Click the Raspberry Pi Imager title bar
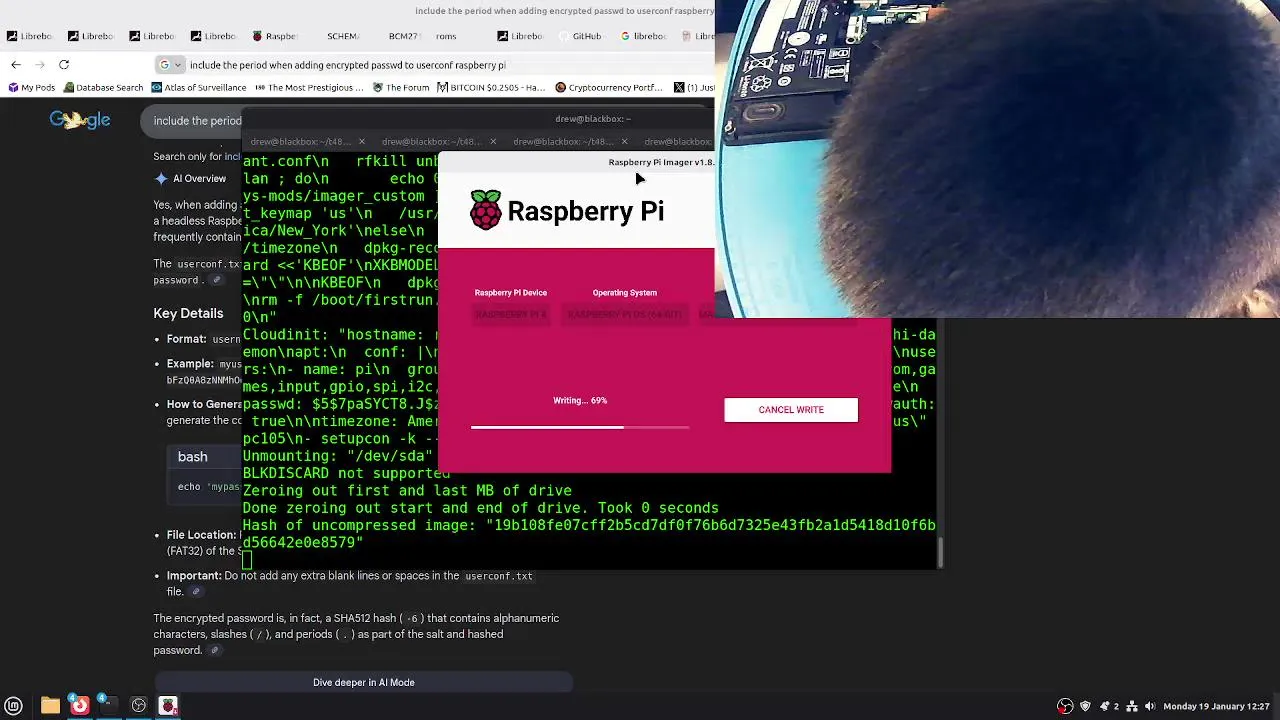The image size is (1280, 720). coord(576,162)
